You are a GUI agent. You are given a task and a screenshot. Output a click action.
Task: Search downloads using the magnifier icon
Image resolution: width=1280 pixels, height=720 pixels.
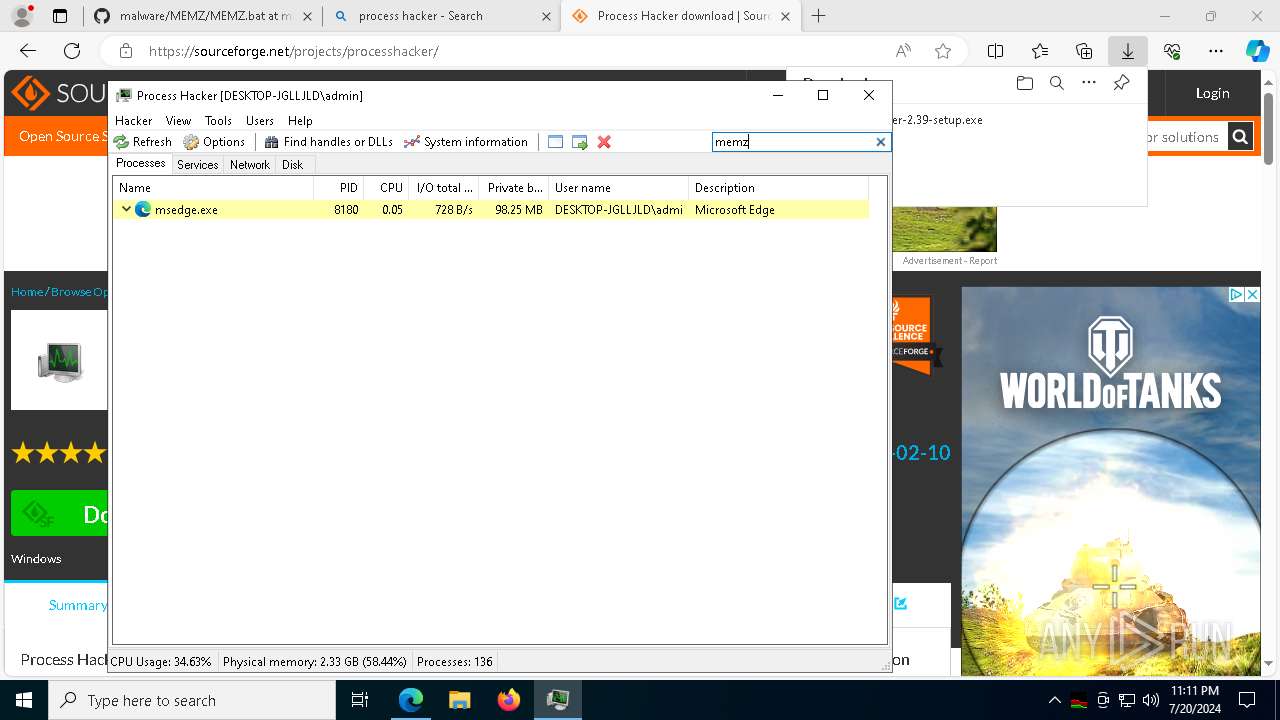click(x=1057, y=84)
